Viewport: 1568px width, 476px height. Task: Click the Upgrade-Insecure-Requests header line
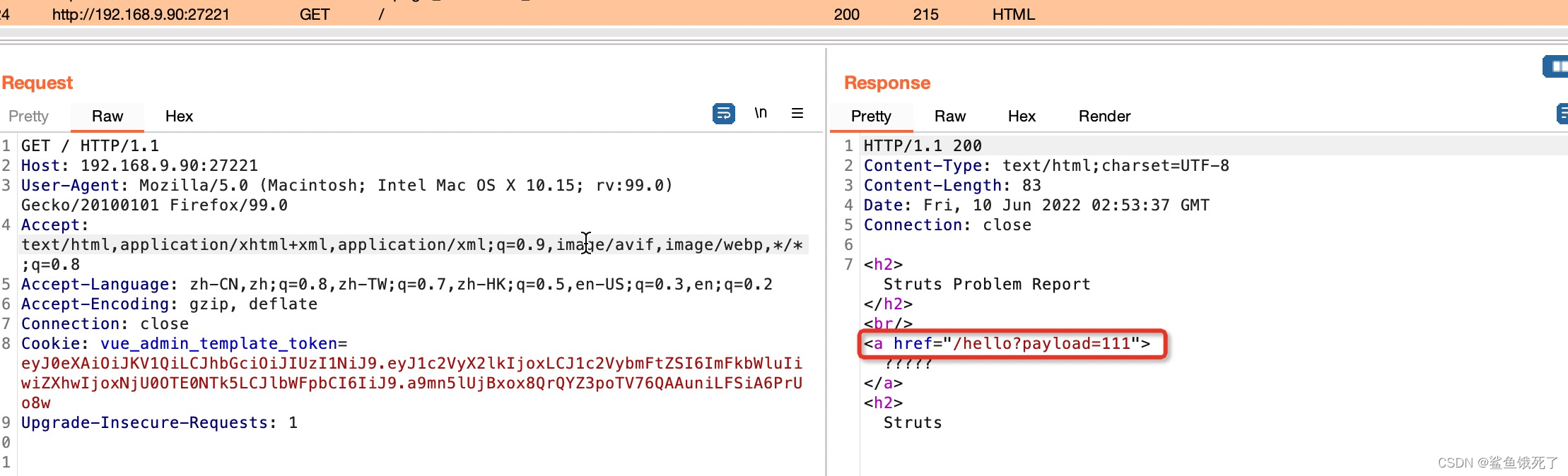(159, 422)
